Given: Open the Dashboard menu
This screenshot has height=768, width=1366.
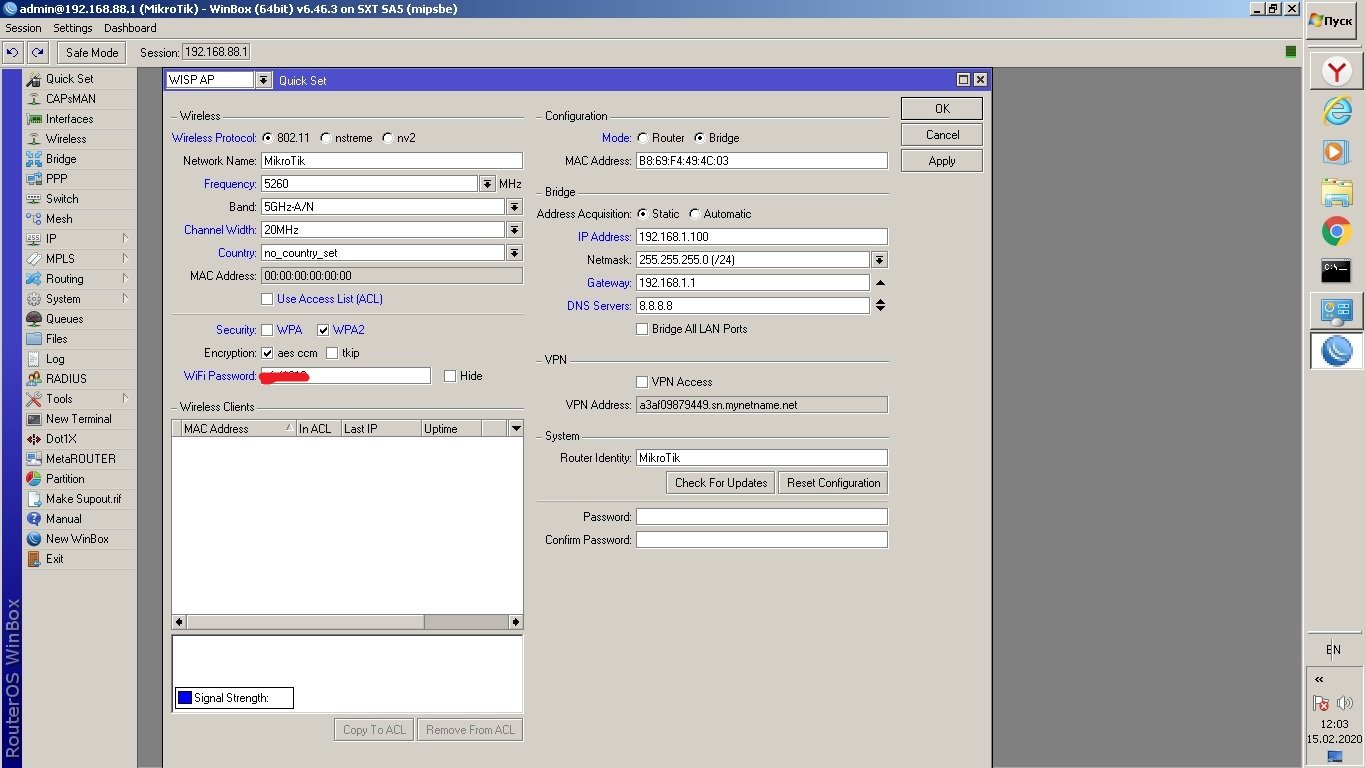Looking at the screenshot, I should 130,28.
